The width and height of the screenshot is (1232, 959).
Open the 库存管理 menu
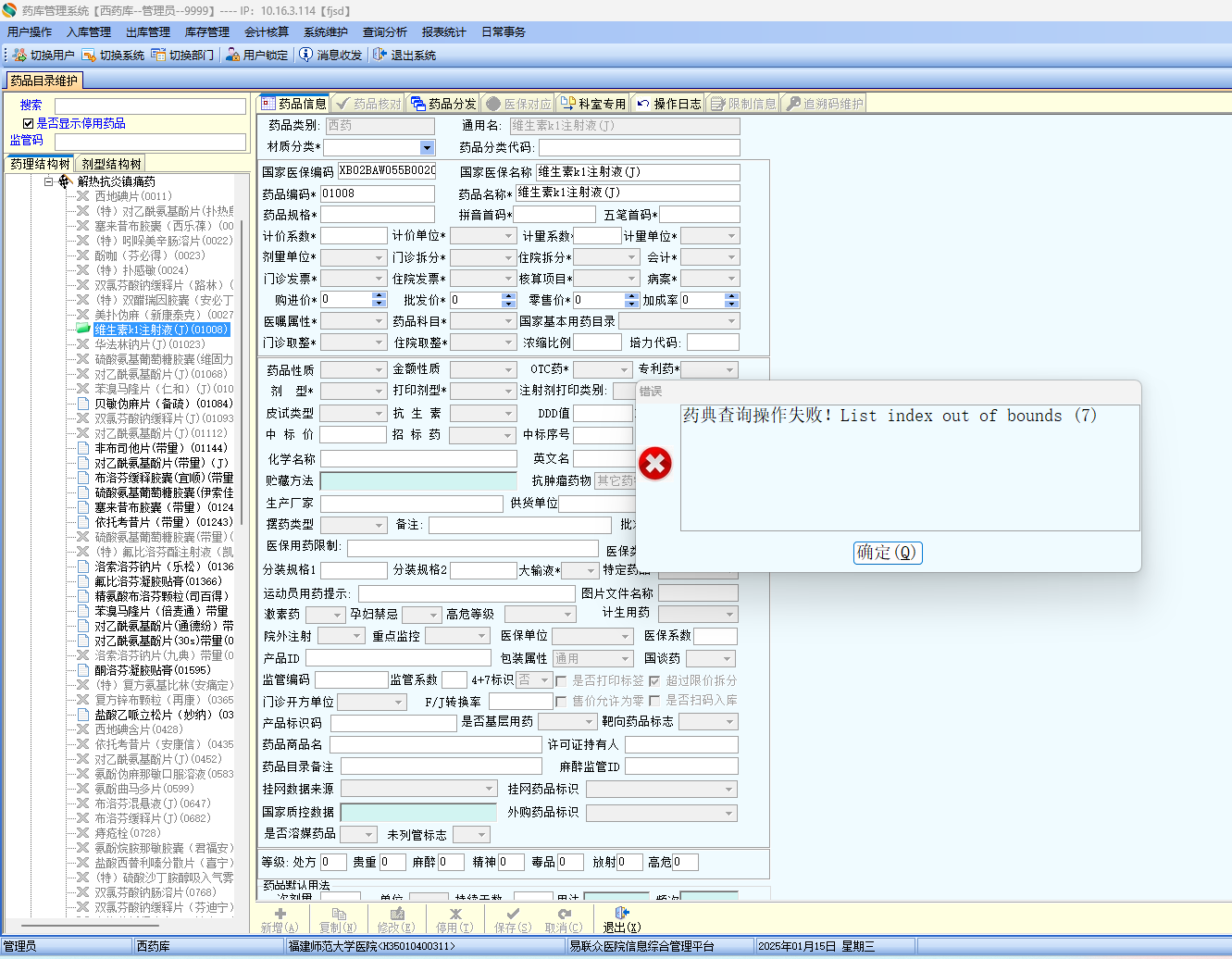pos(207,32)
